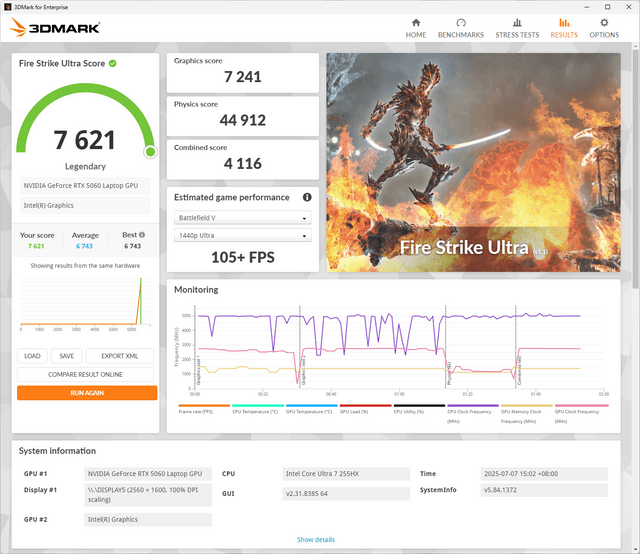Click the Show details link

316,539
